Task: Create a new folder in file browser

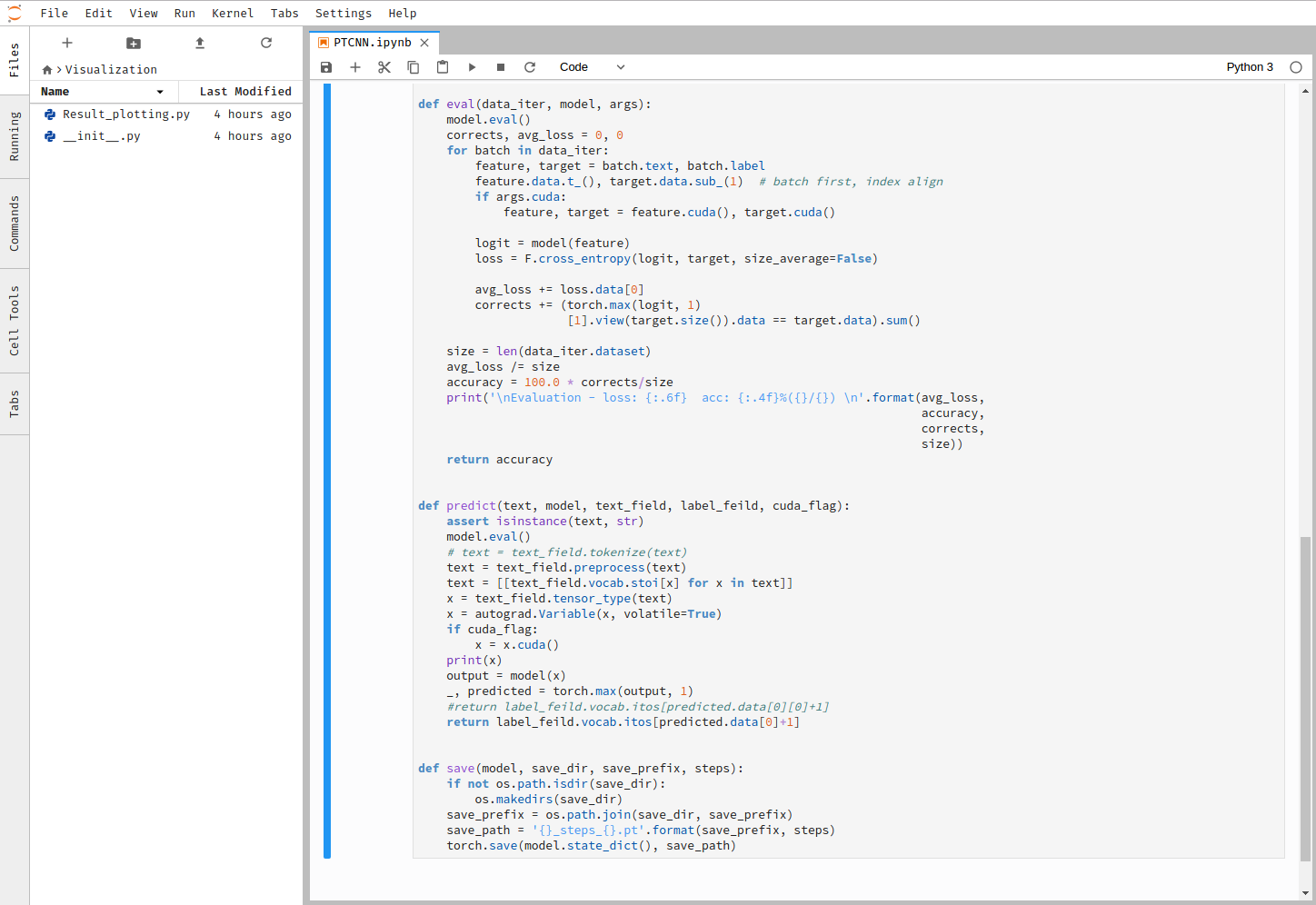Action: click(134, 43)
